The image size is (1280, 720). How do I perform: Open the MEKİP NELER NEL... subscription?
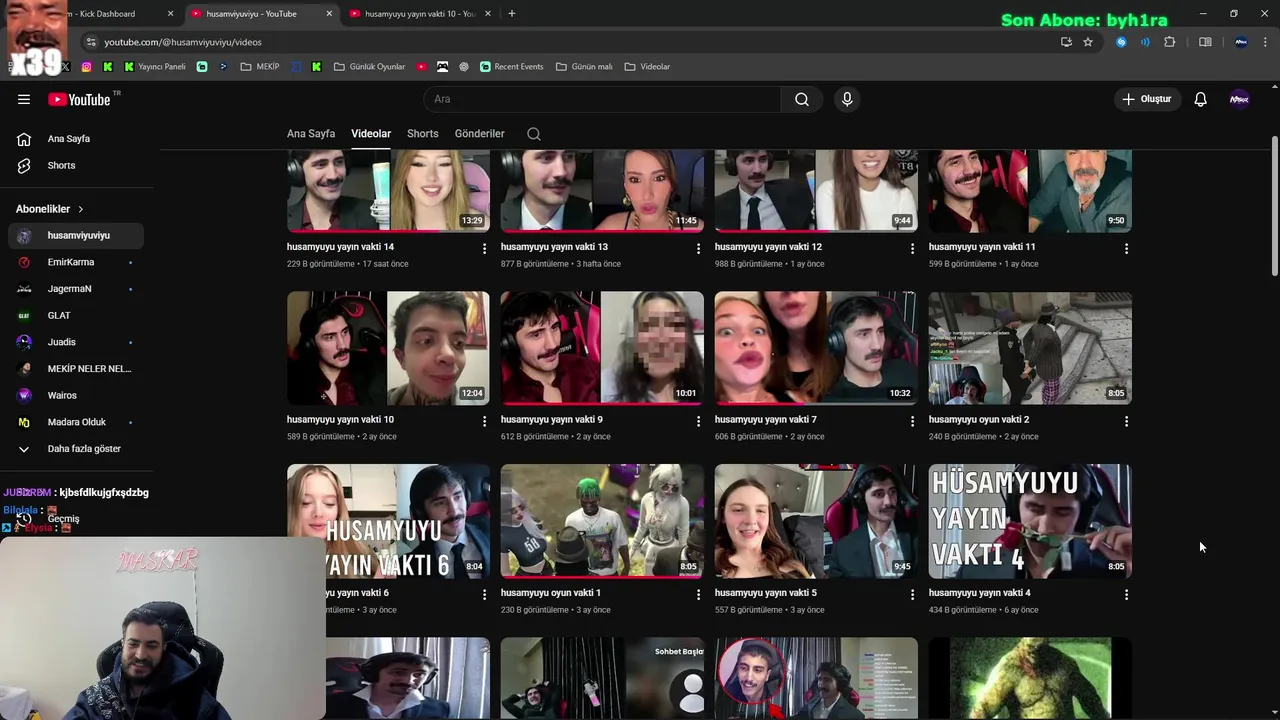(75, 369)
